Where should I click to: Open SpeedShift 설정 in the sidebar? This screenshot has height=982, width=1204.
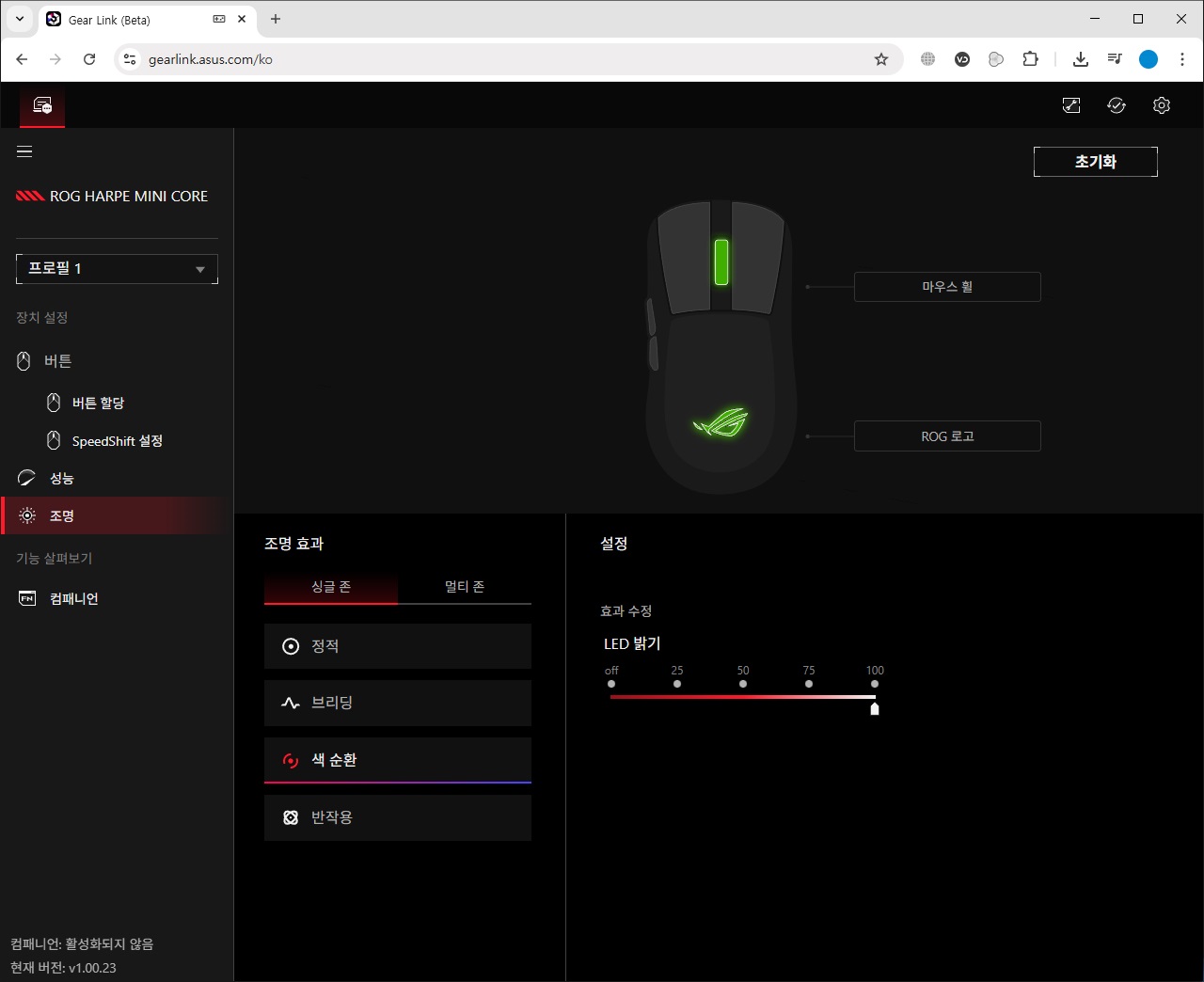coord(118,440)
